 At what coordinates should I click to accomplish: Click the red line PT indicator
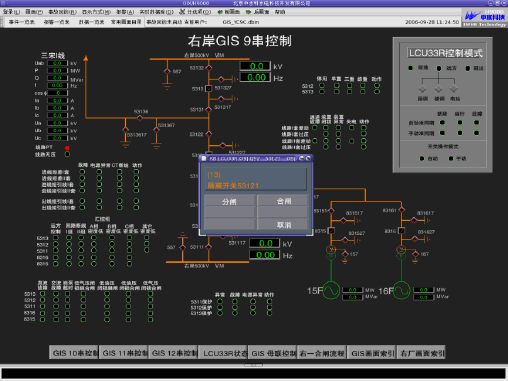pyautogui.click(x=67, y=148)
